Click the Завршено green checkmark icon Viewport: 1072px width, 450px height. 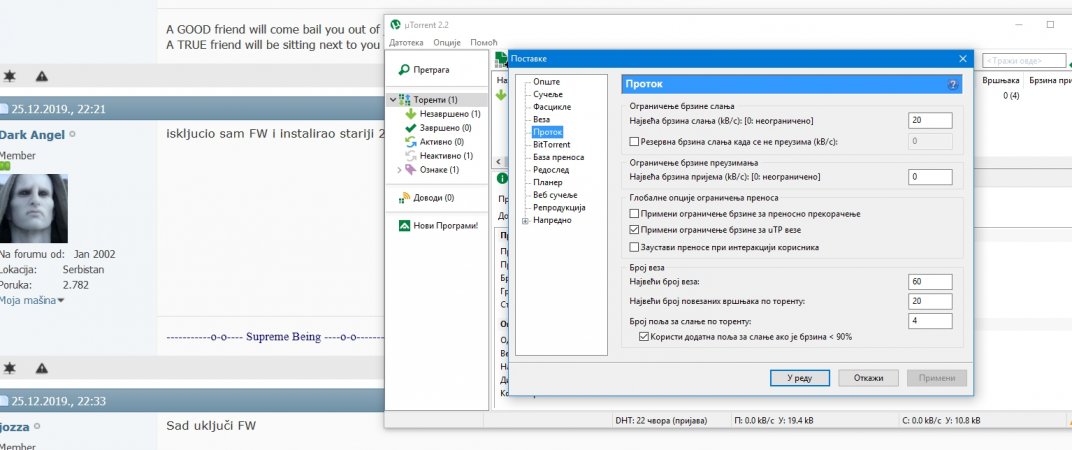(x=411, y=128)
